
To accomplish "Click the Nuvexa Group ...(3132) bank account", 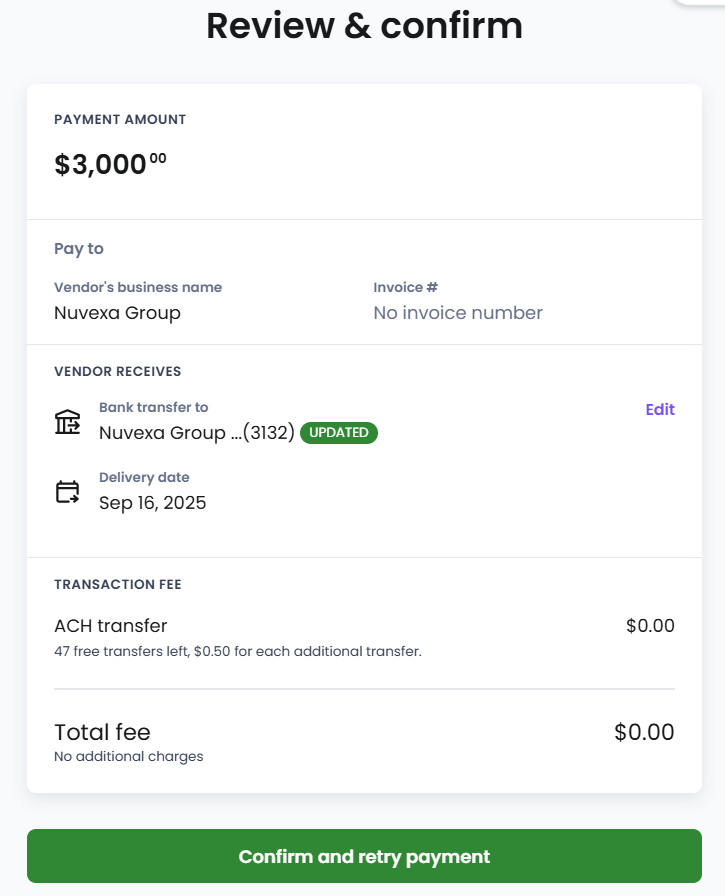I will 196,433.
